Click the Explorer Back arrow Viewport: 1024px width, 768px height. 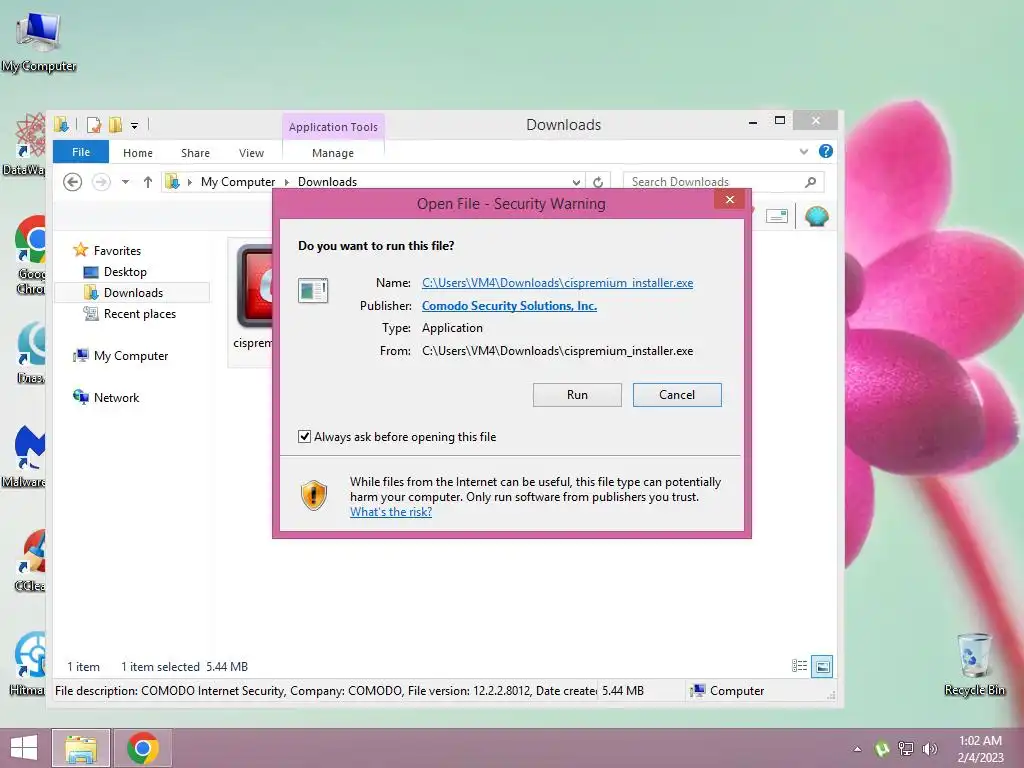[72, 182]
